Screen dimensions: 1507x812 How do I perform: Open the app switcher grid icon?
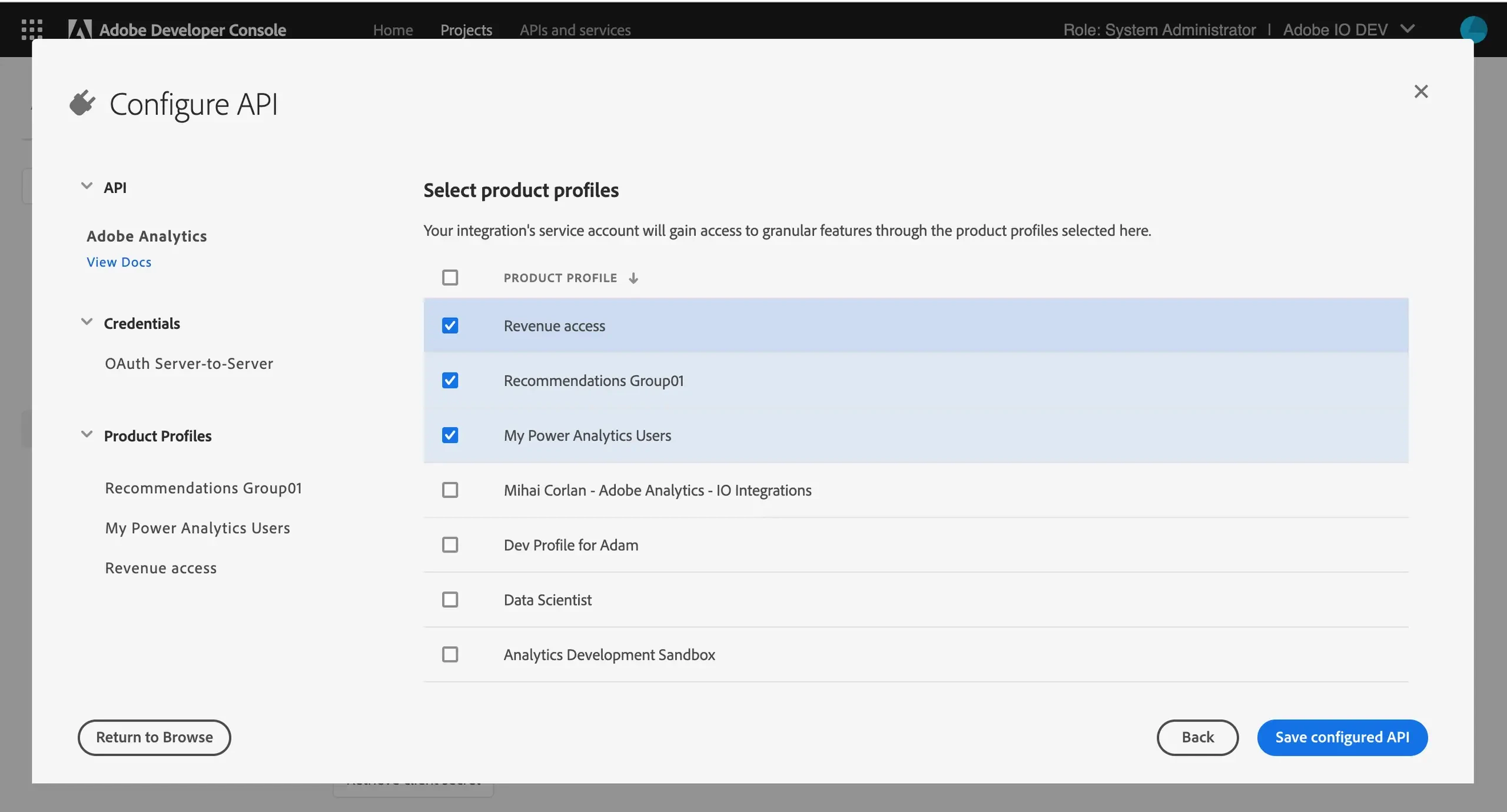32,29
